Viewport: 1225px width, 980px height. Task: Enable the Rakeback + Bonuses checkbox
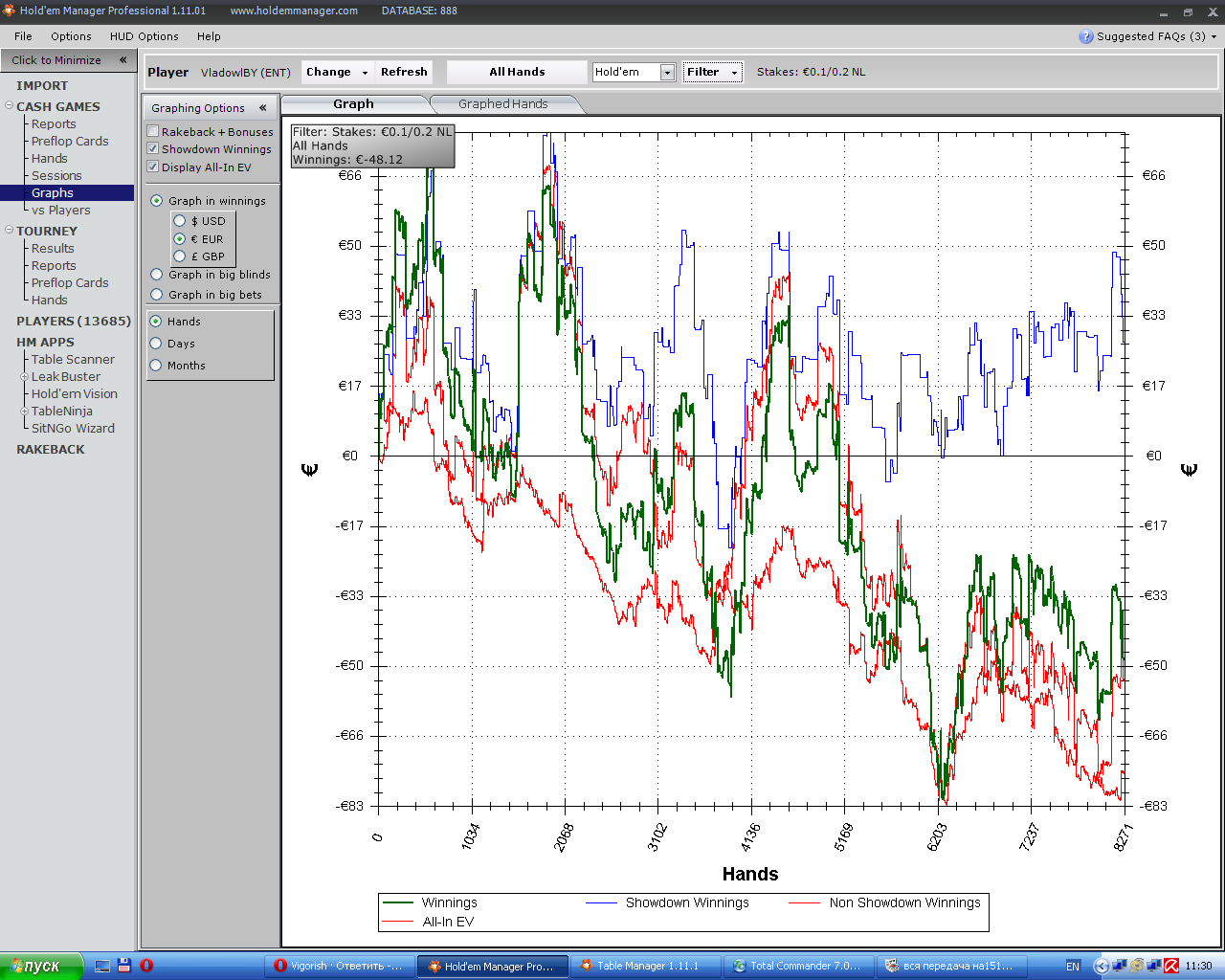pyautogui.click(x=153, y=131)
